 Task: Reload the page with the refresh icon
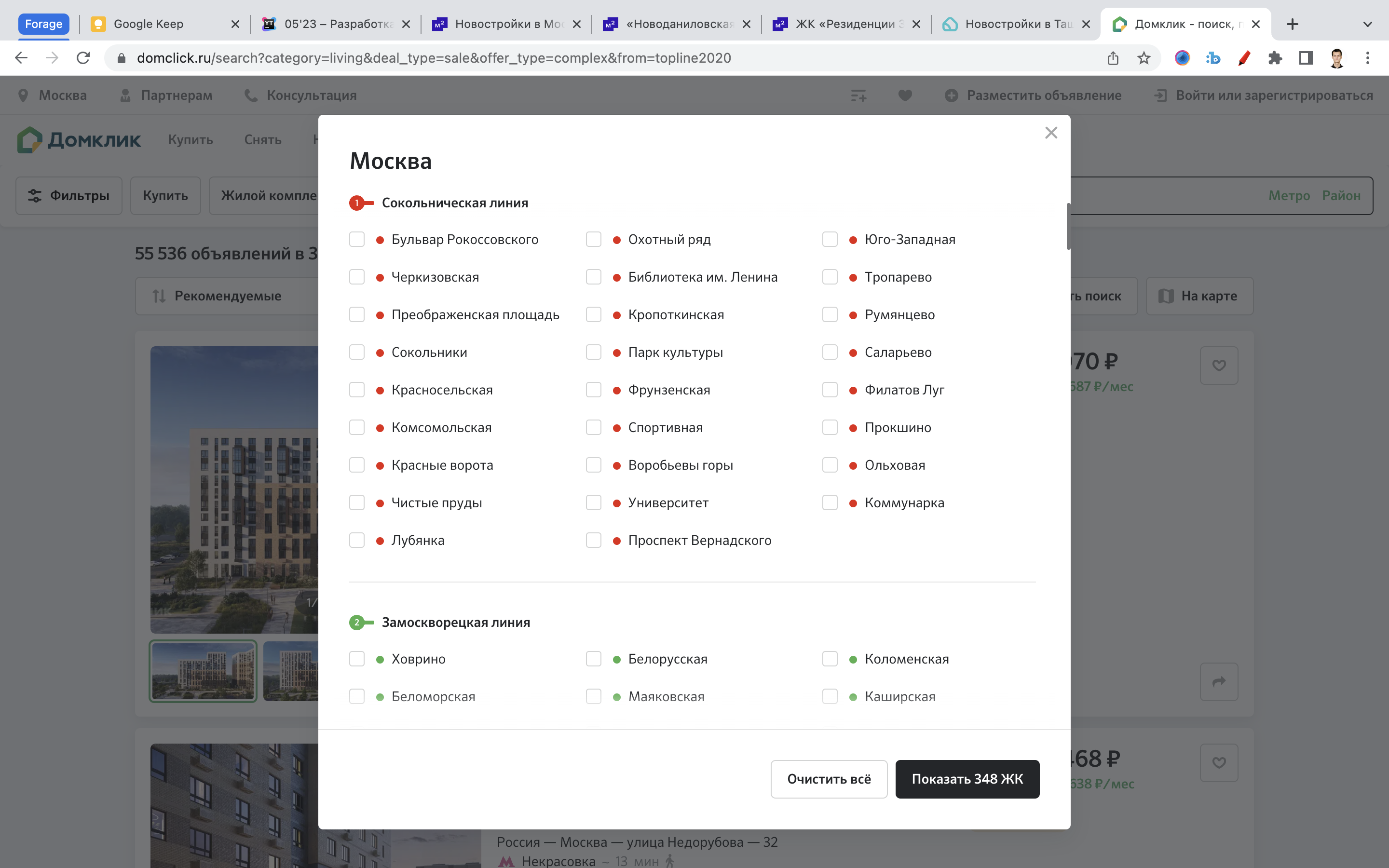[83, 58]
